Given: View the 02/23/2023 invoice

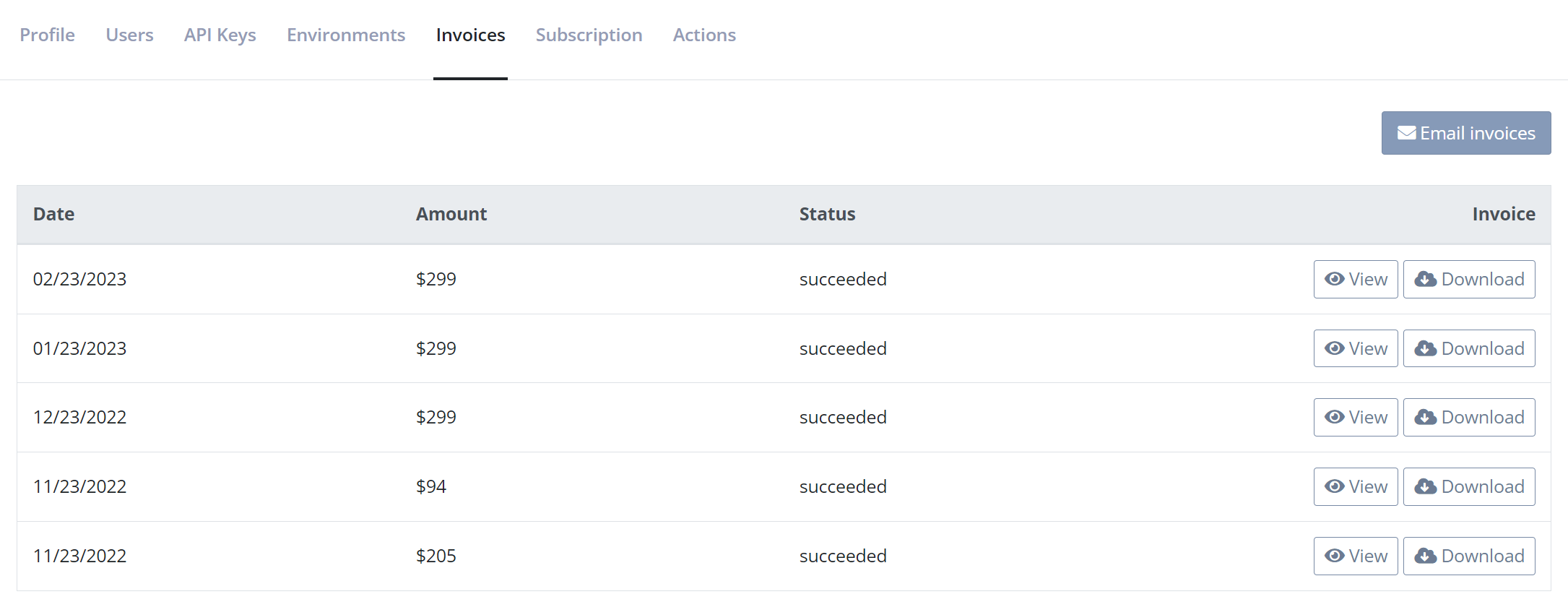Looking at the screenshot, I should pos(1356,279).
